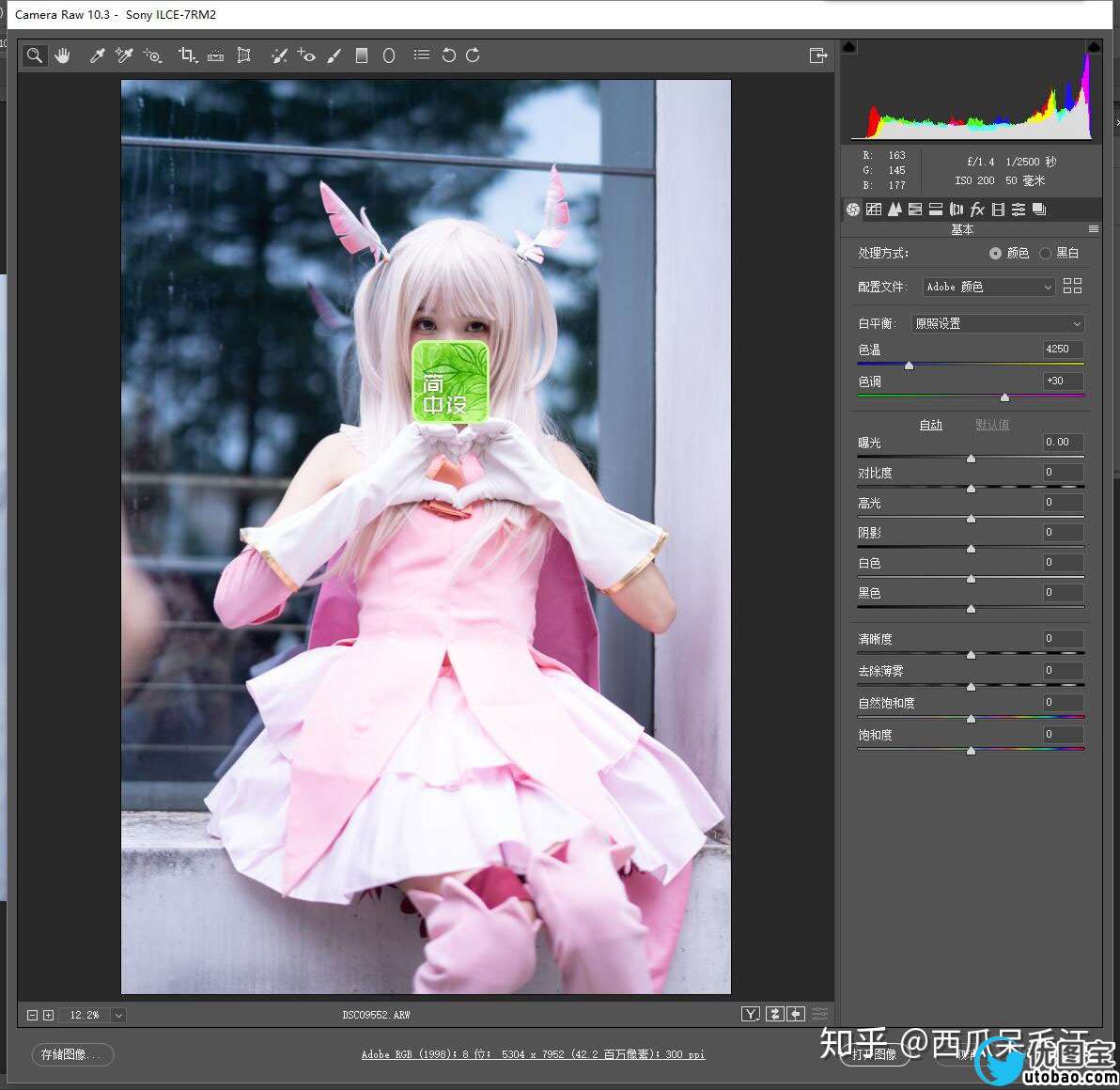This screenshot has height=1090, width=1120.
Task: Open the 白平衡 原照设置 dropdown
Action: pos(998,323)
